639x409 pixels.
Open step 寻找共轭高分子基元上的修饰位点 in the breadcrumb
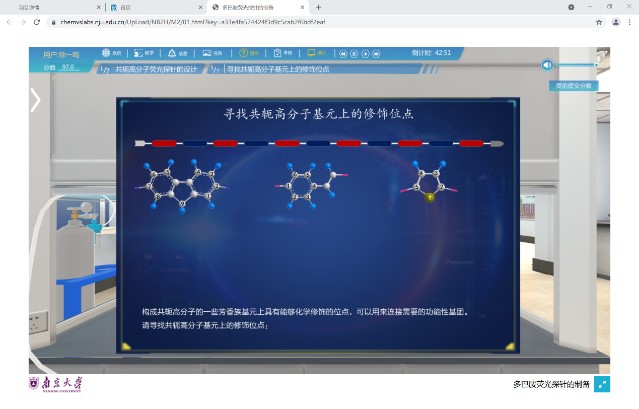pyautogui.click(x=277, y=69)
